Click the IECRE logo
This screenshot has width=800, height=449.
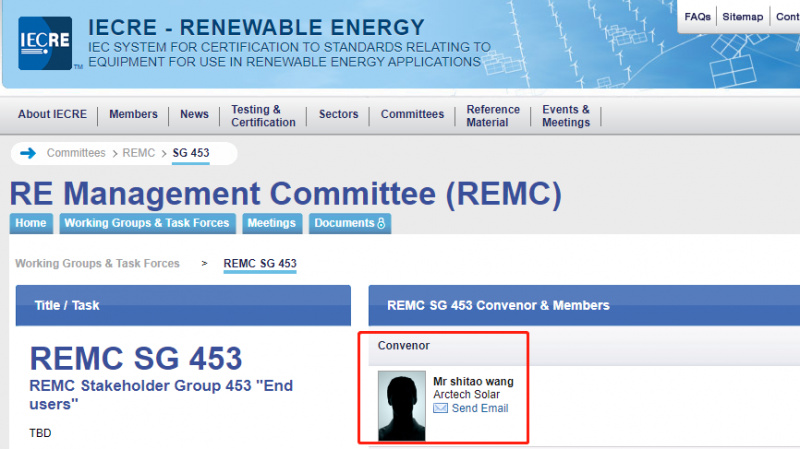[45, 43]
